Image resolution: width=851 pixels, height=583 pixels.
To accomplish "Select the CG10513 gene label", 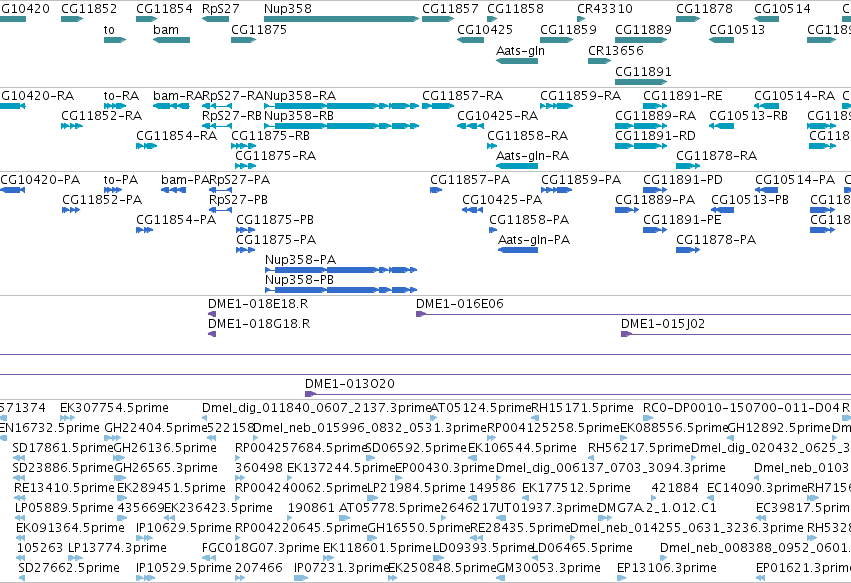I will pyautogui.click(x=737, y=30).
